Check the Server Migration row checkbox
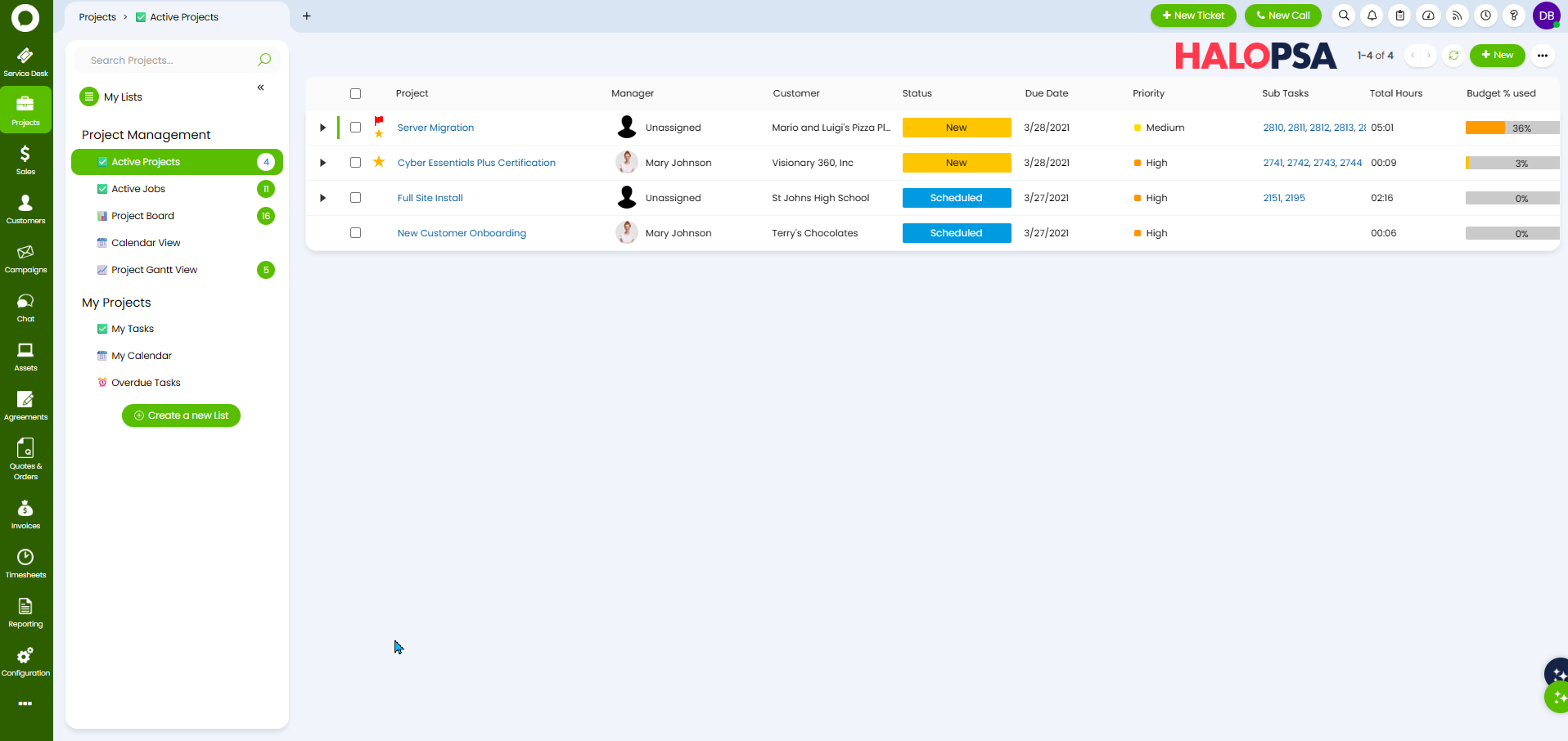1568x741 pixels. click(355, 128)
